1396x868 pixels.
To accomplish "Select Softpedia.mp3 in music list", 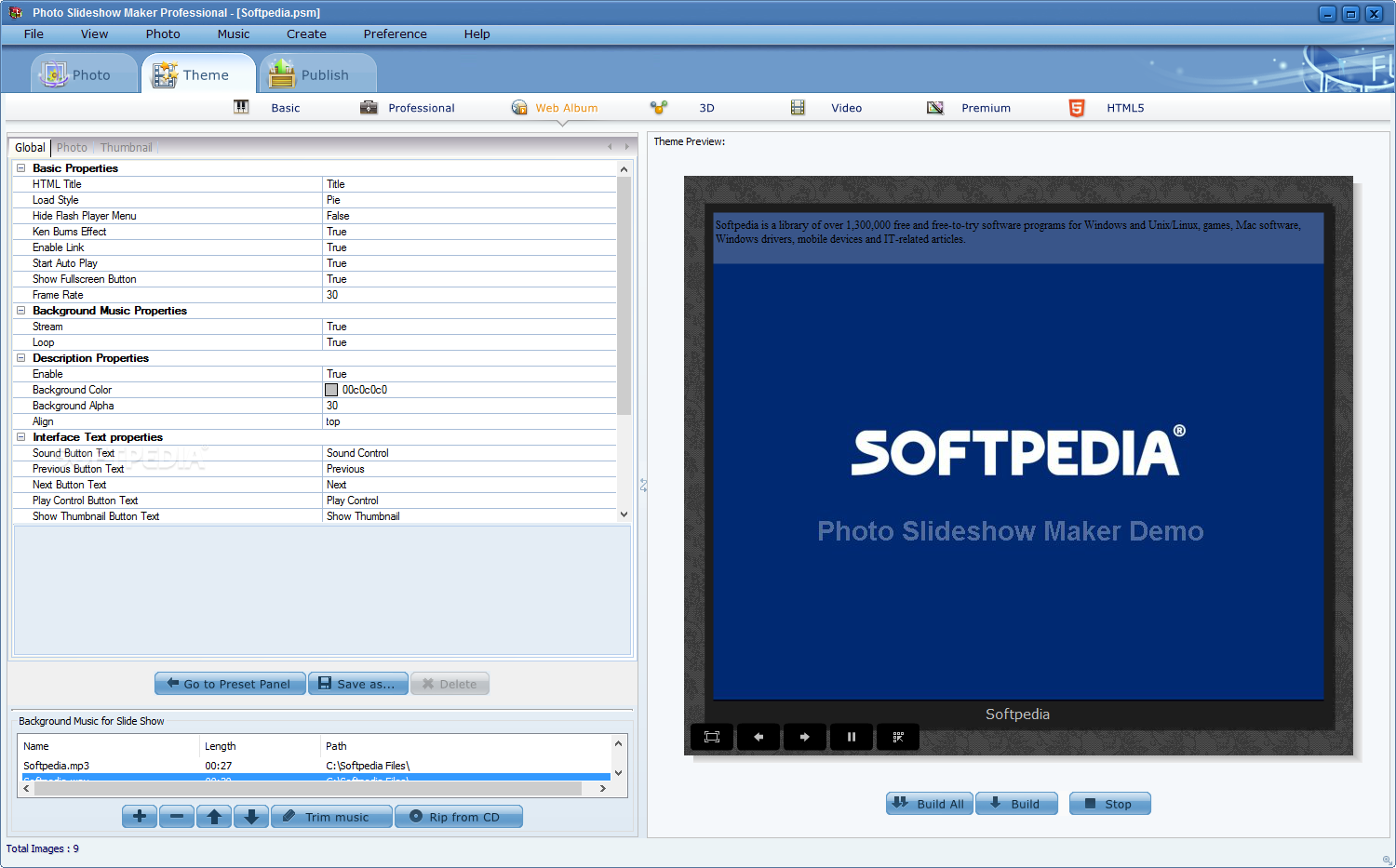I will [315, 766].
